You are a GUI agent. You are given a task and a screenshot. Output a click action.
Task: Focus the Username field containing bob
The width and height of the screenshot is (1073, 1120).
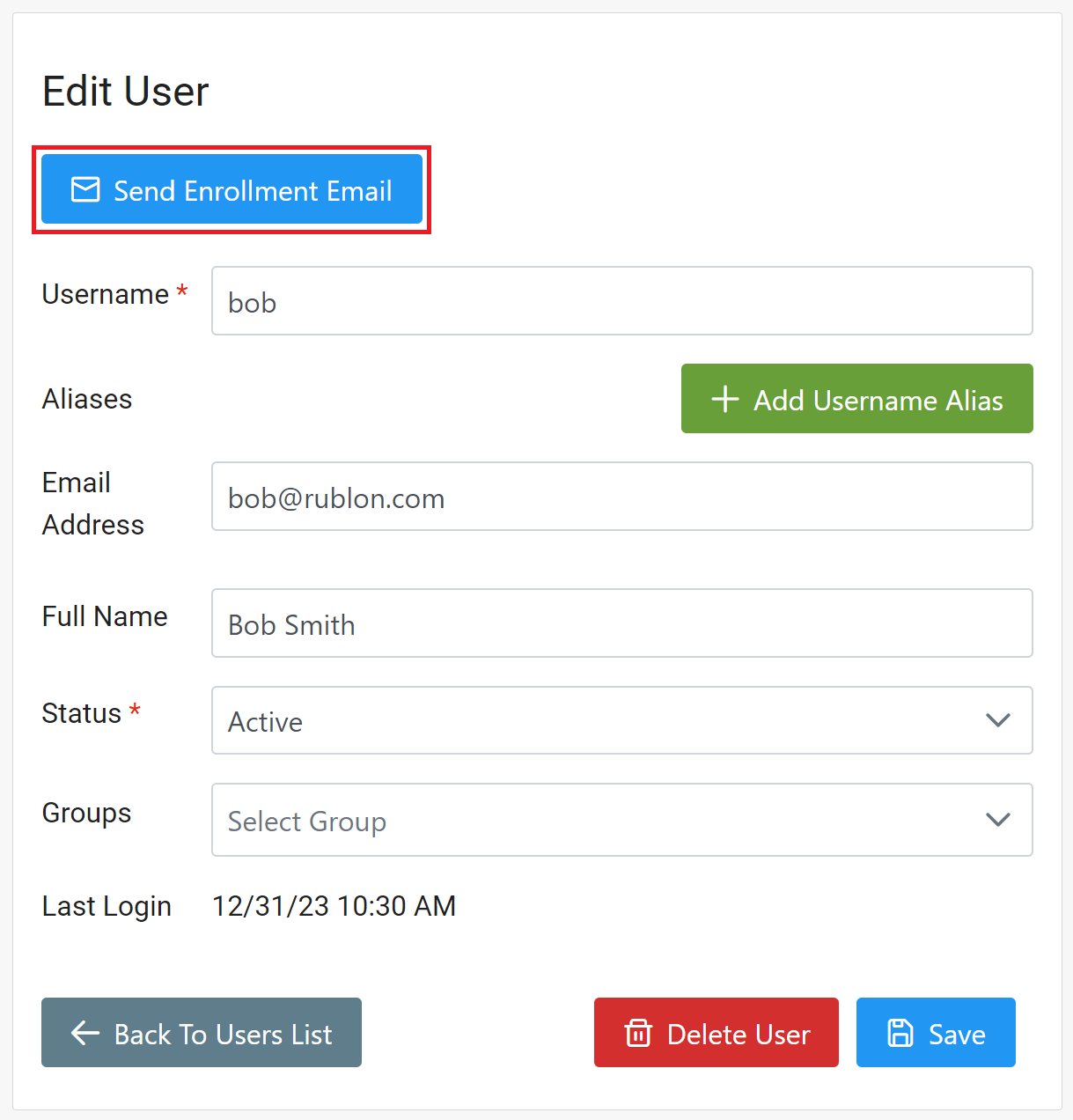pos(621,301)
